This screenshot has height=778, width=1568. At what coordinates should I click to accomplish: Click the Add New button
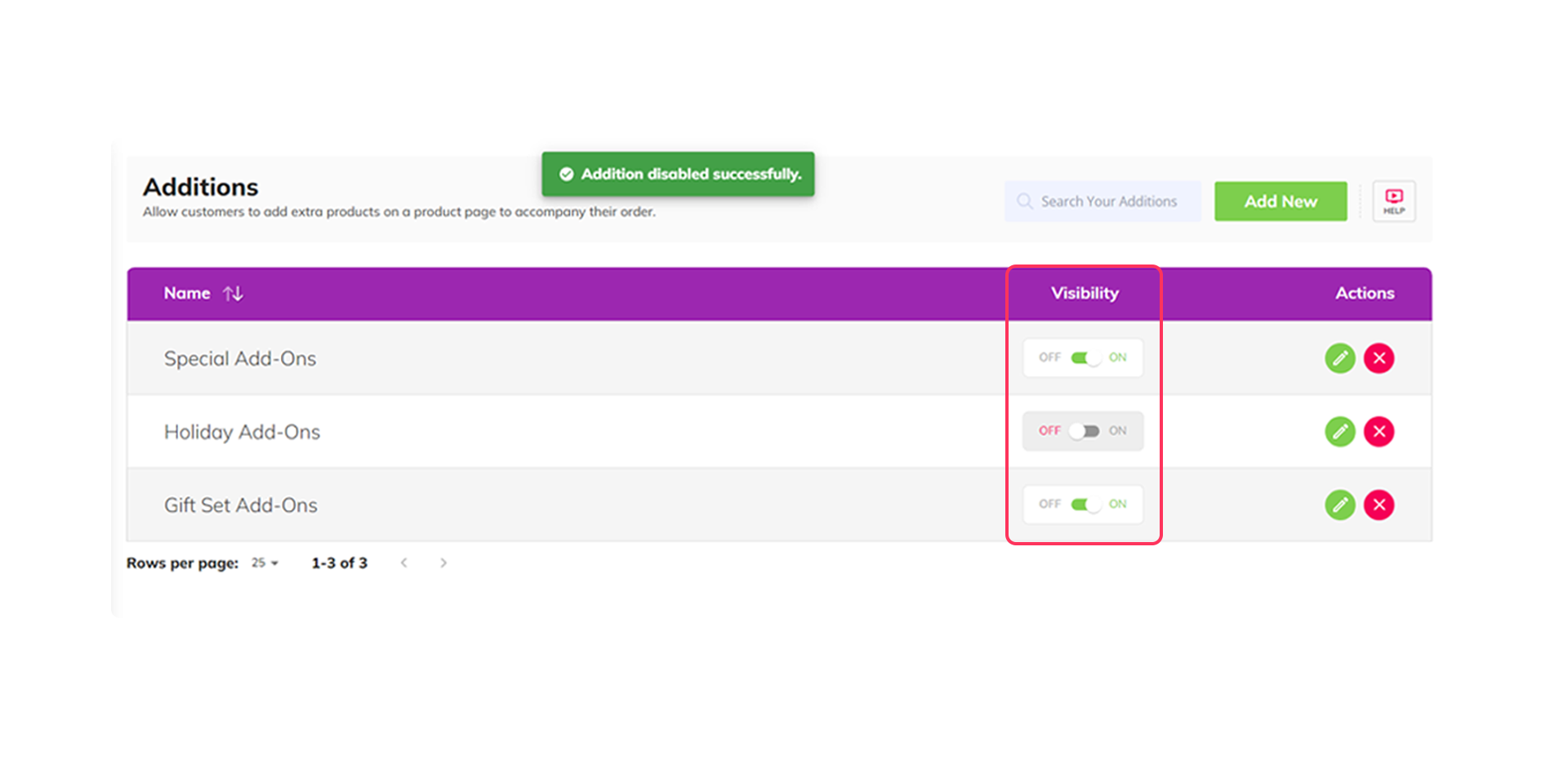pyautogui.click(x=1281, y=201)
